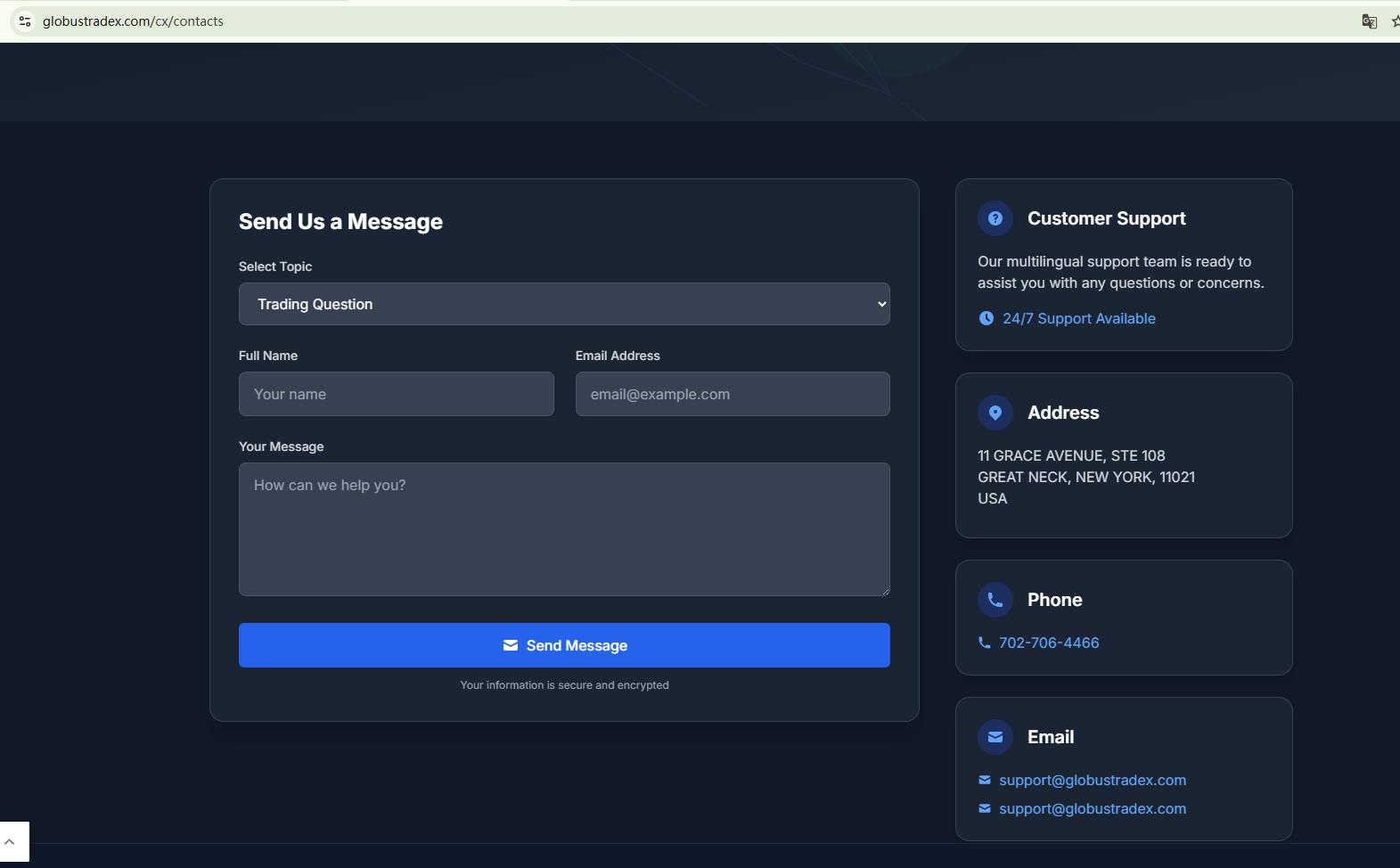Grab the message box resize handle

pyautogui.click(x=885, y=591)
